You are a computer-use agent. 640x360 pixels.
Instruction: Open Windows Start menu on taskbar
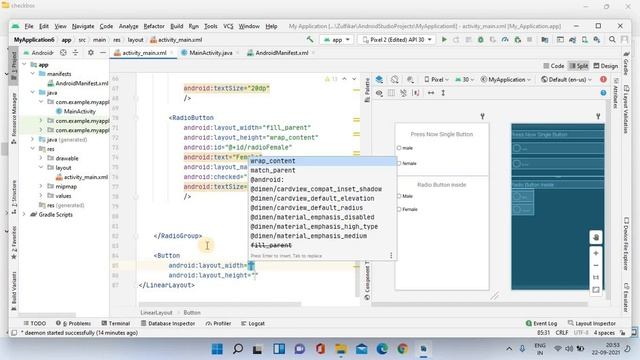217,349
